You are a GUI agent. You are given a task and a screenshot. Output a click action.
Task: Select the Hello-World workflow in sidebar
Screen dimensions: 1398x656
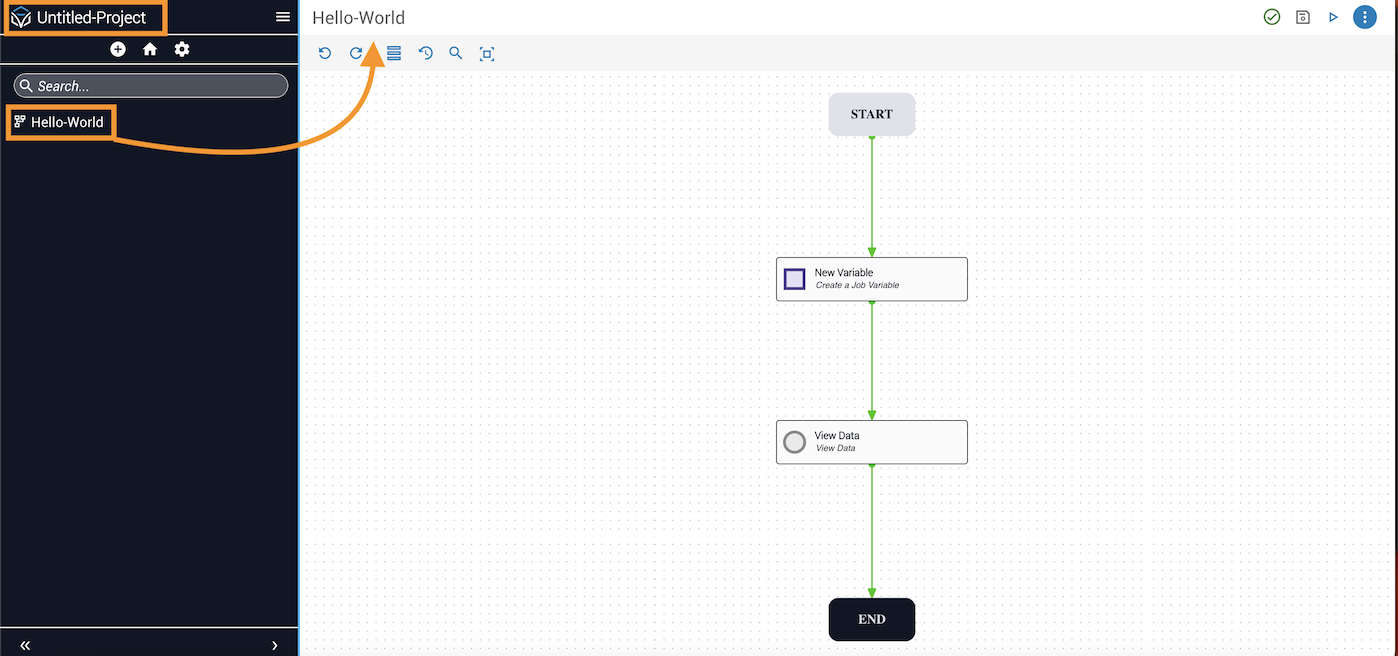[x=66, y=122]
